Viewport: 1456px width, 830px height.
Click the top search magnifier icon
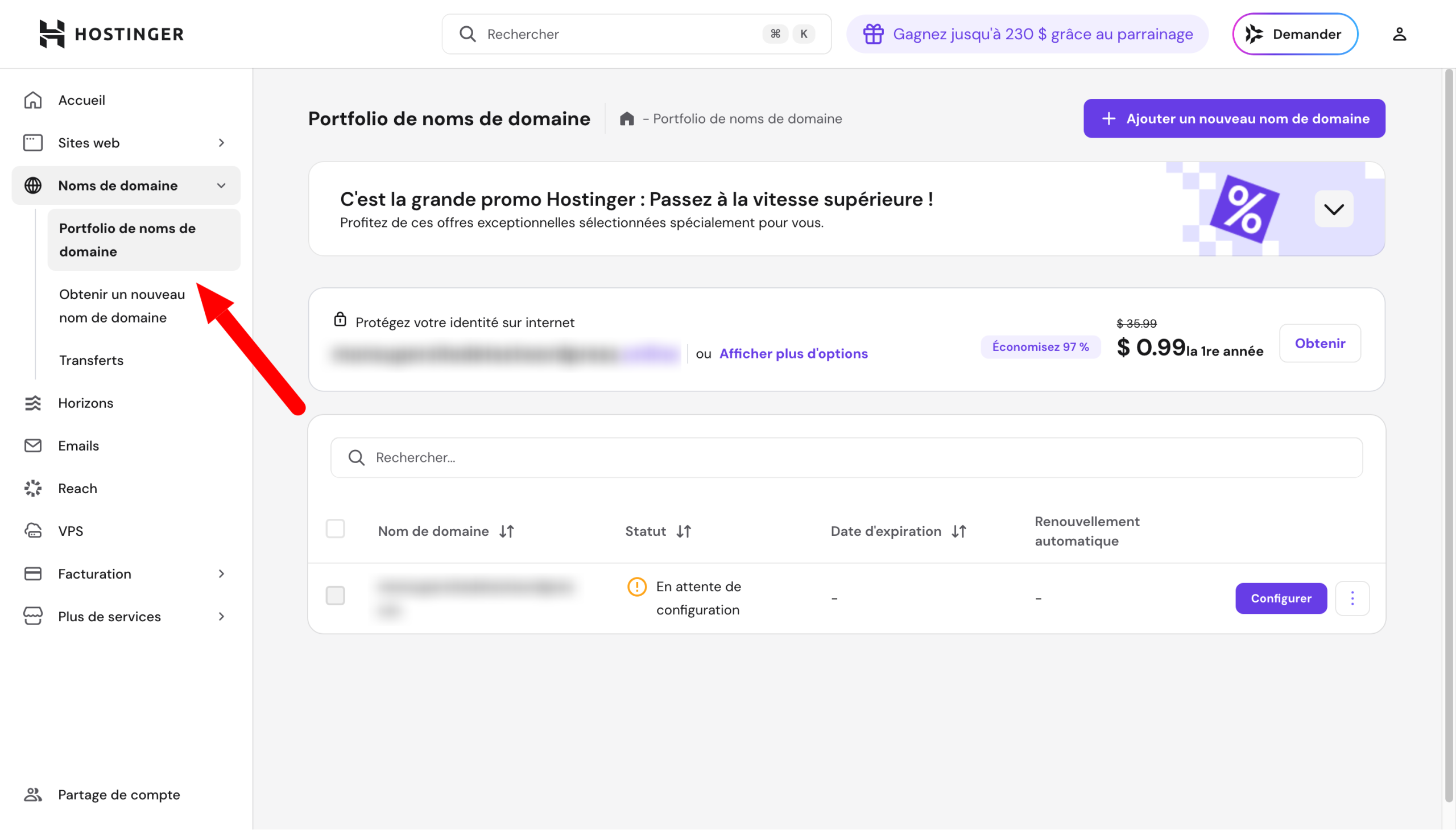point(468,34)
